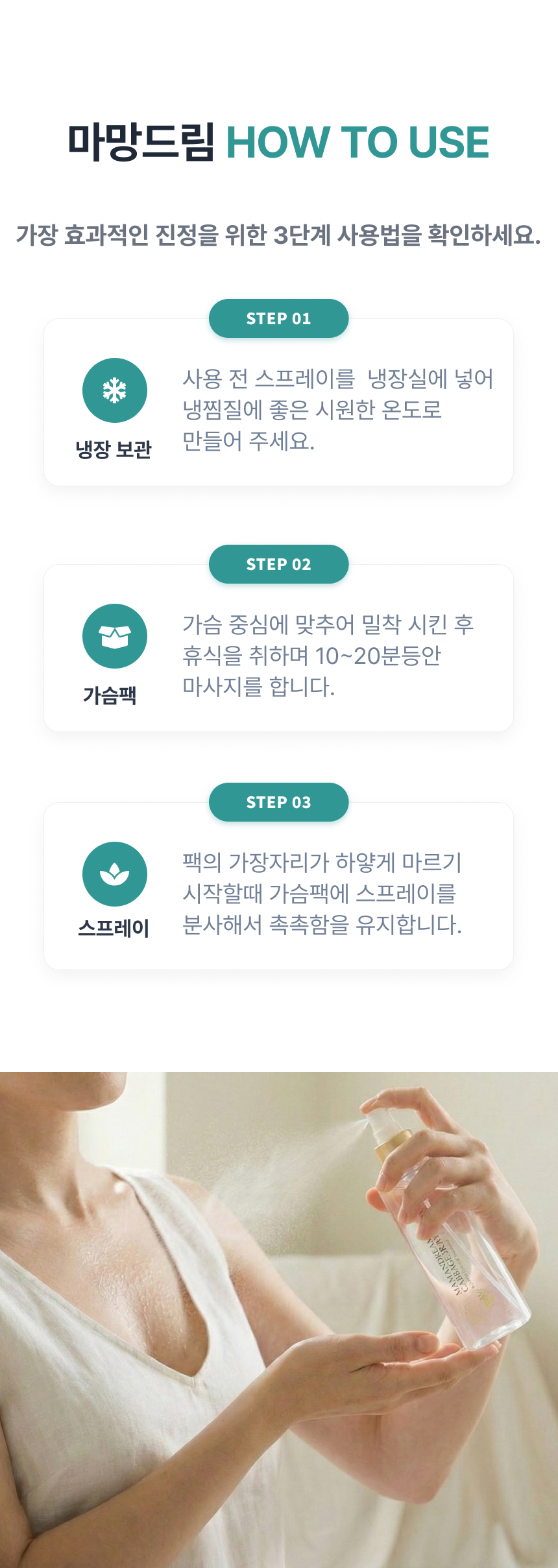Select the STEP 02 badge
The width and height of the screenshot is (558, 1568).
click(x=278, y=564)
